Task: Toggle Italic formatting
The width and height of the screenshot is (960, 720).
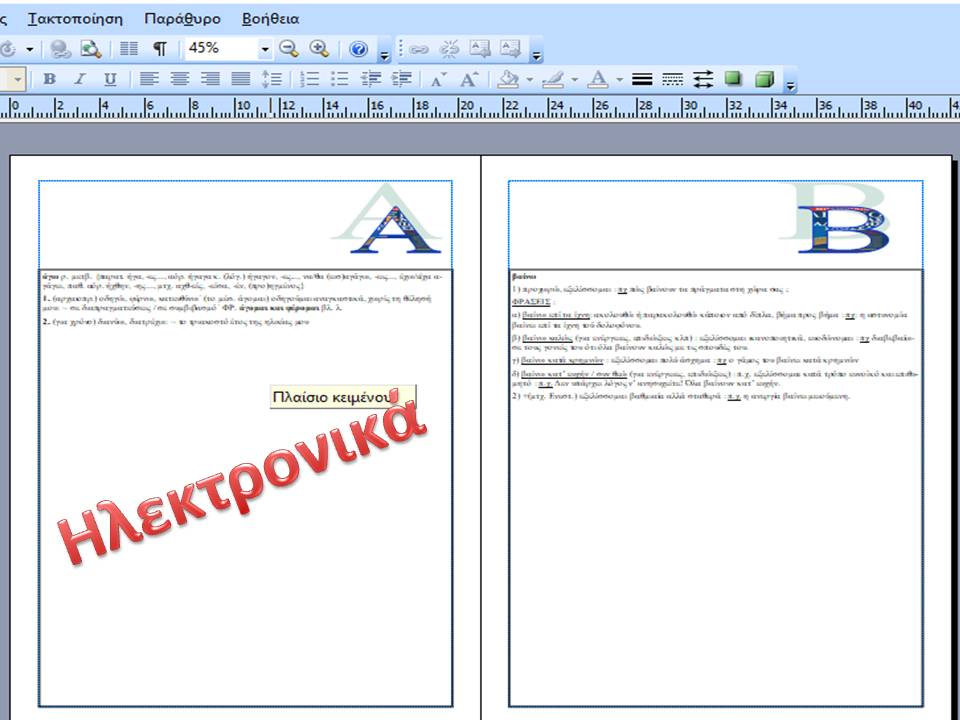Action: pyautogui.click(x=80, y=79)
